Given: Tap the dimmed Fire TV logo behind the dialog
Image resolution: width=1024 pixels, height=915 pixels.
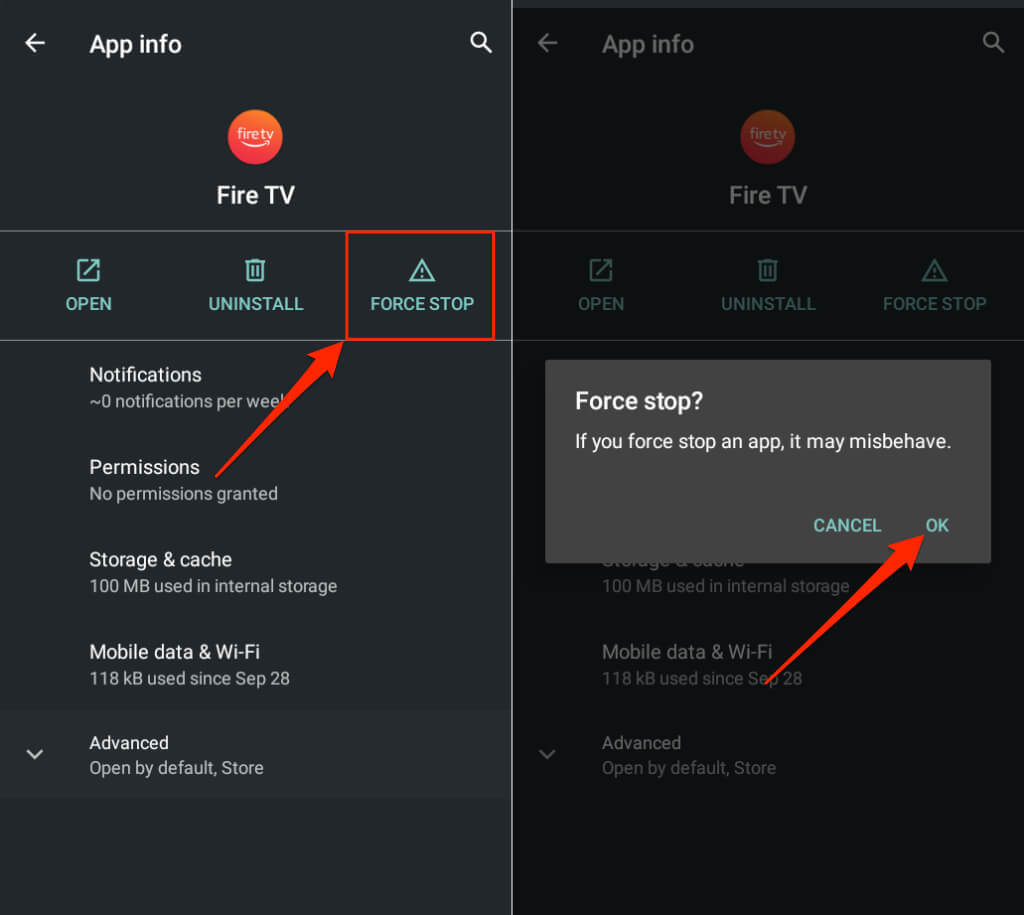Looking at the screenshot, I should 767,137.
